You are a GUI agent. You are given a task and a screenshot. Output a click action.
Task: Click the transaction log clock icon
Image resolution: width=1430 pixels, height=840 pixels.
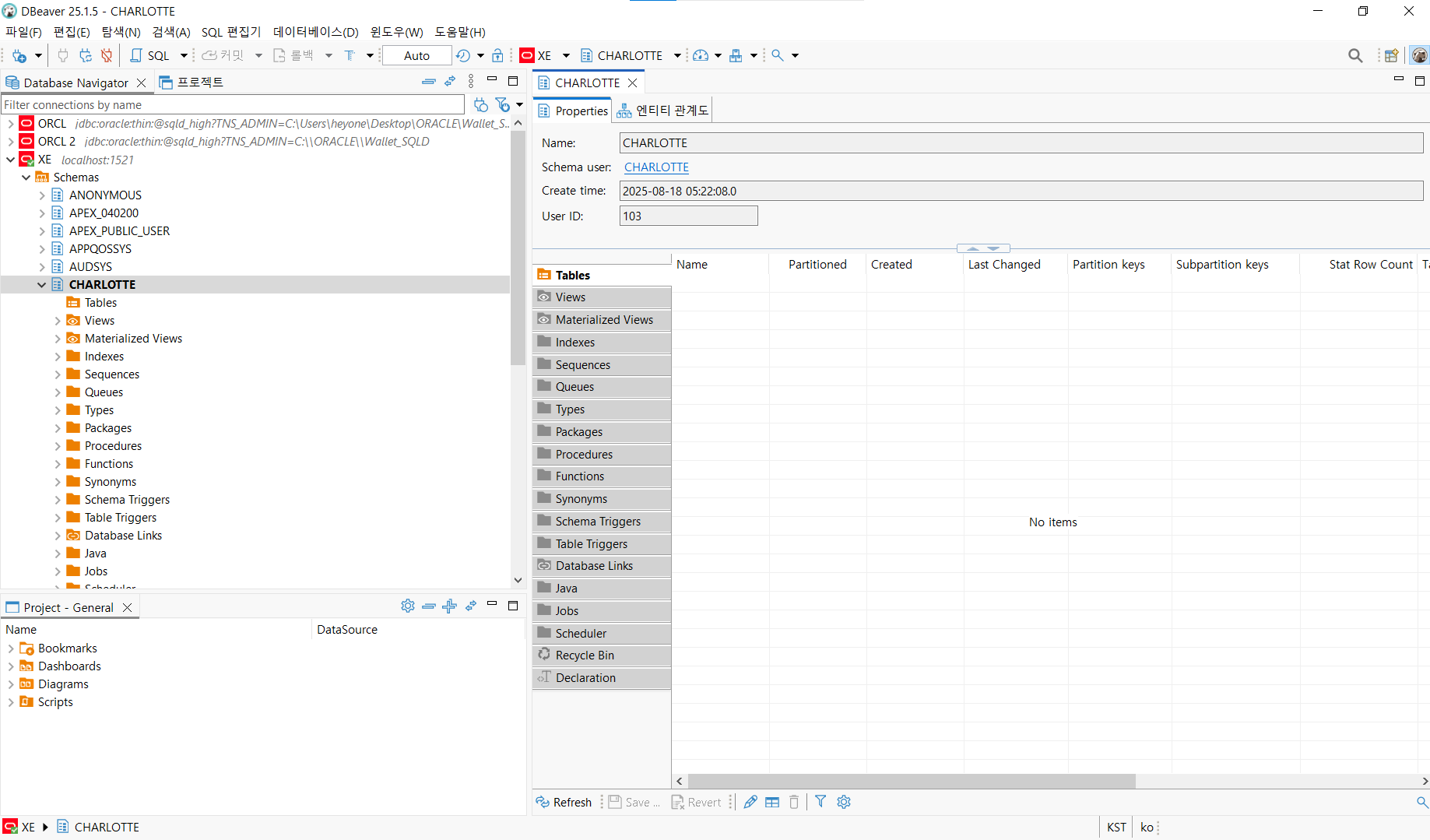click(463, 55)
